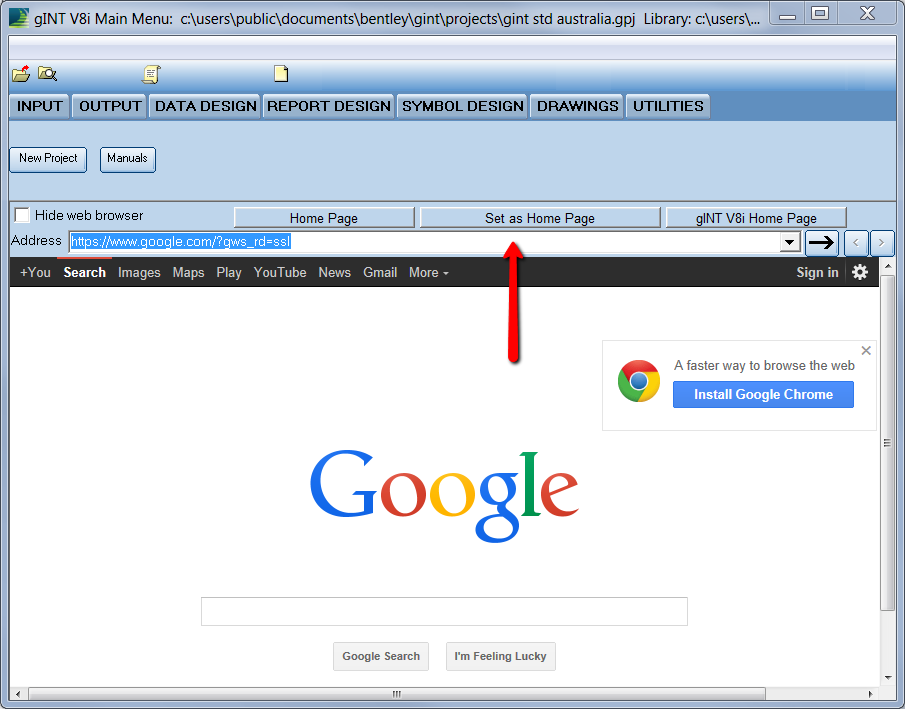Click the Sign in link
The width and height of the screenshot is (905, 709).
[x=817, y=273]
